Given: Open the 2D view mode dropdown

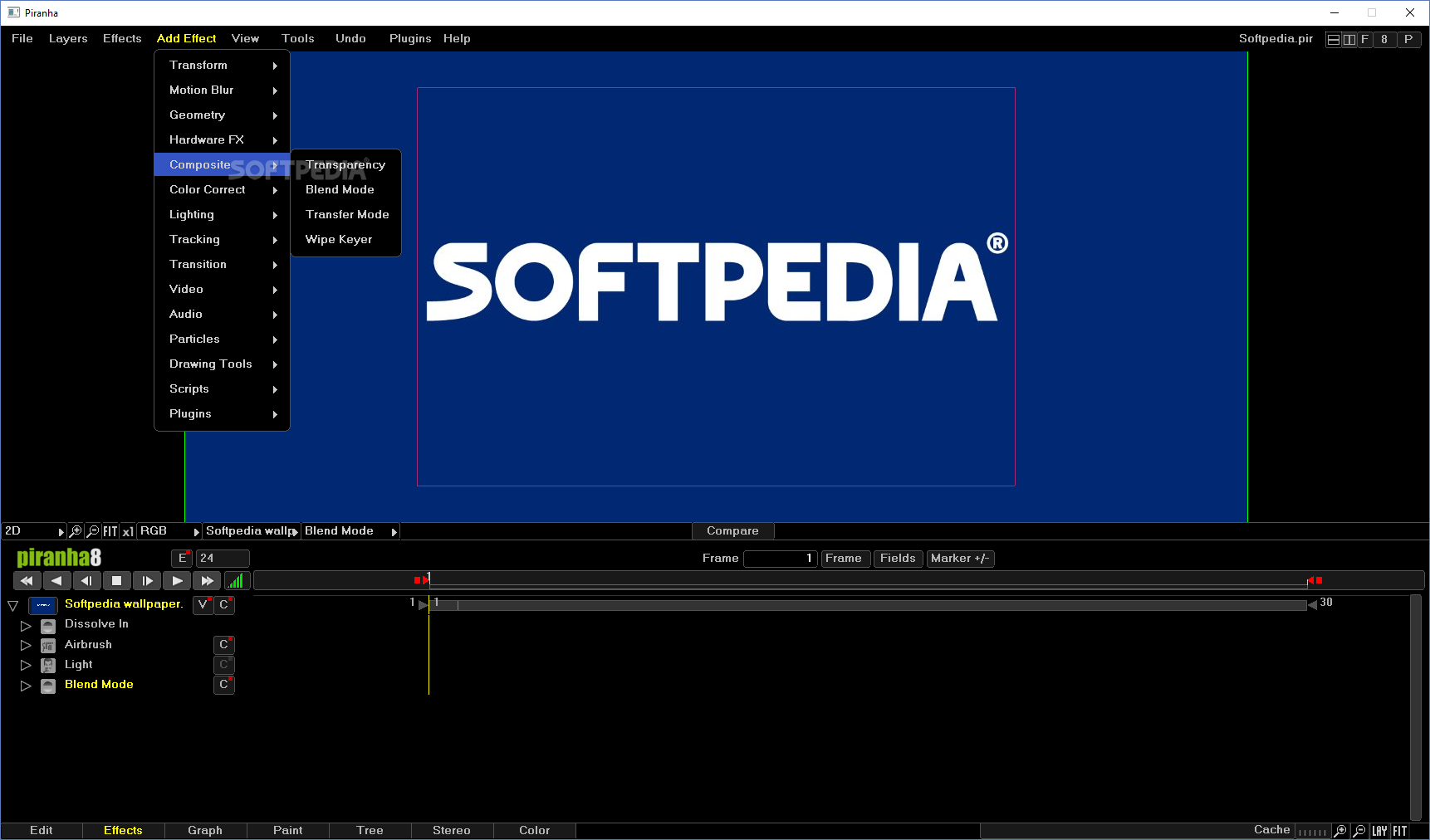Looking at the screenshot, I should 34,531.
